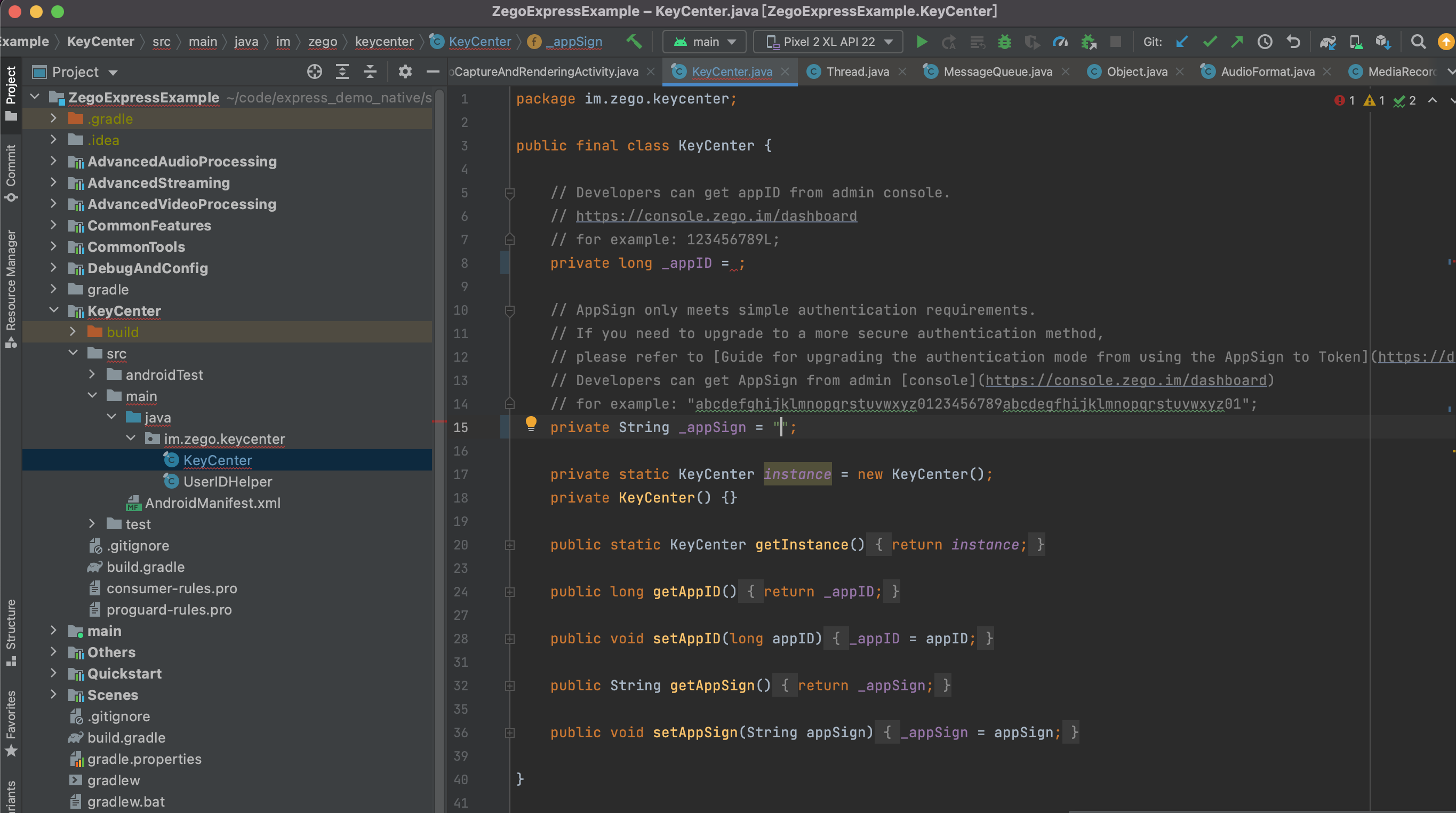1456x813 pixels.
Task: Open Git history clock icon
Action: click(1265, 42)
